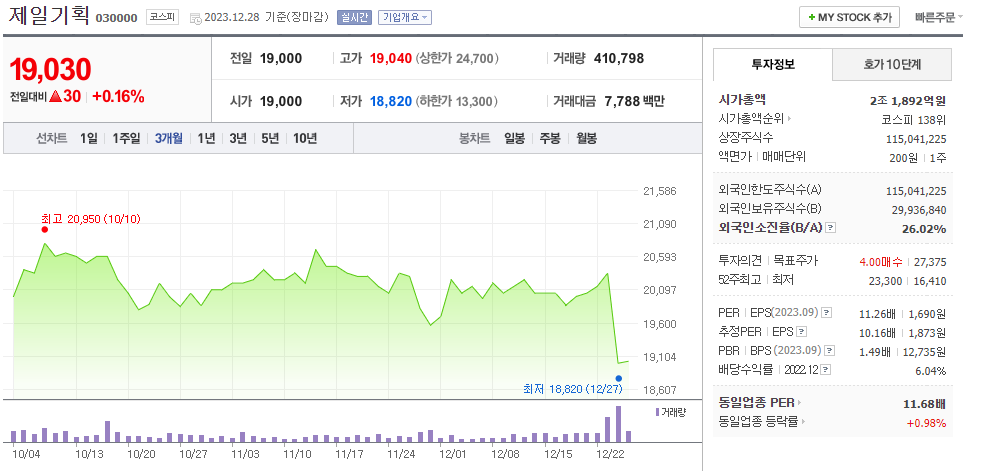Open help icon next to PER EPS(2023.09)
This screenshot has height=471, width=985.
(x=827, y=313)
